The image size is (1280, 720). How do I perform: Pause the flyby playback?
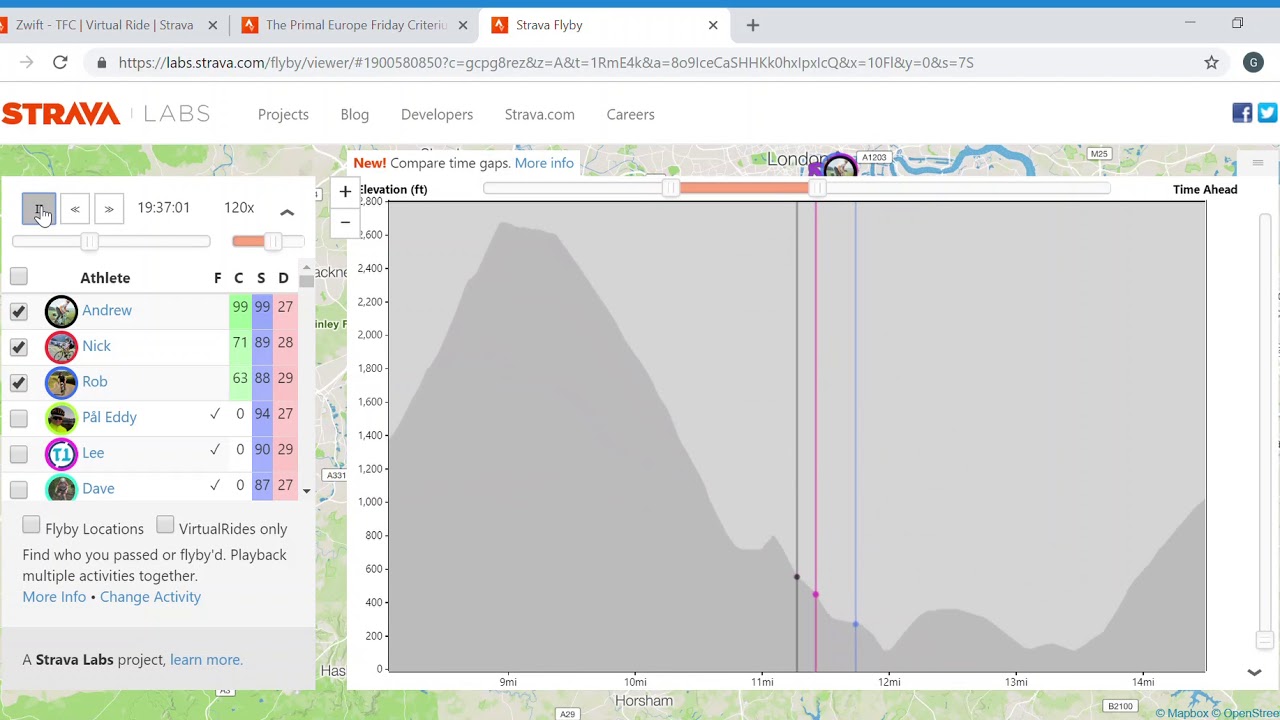(39, 209)
